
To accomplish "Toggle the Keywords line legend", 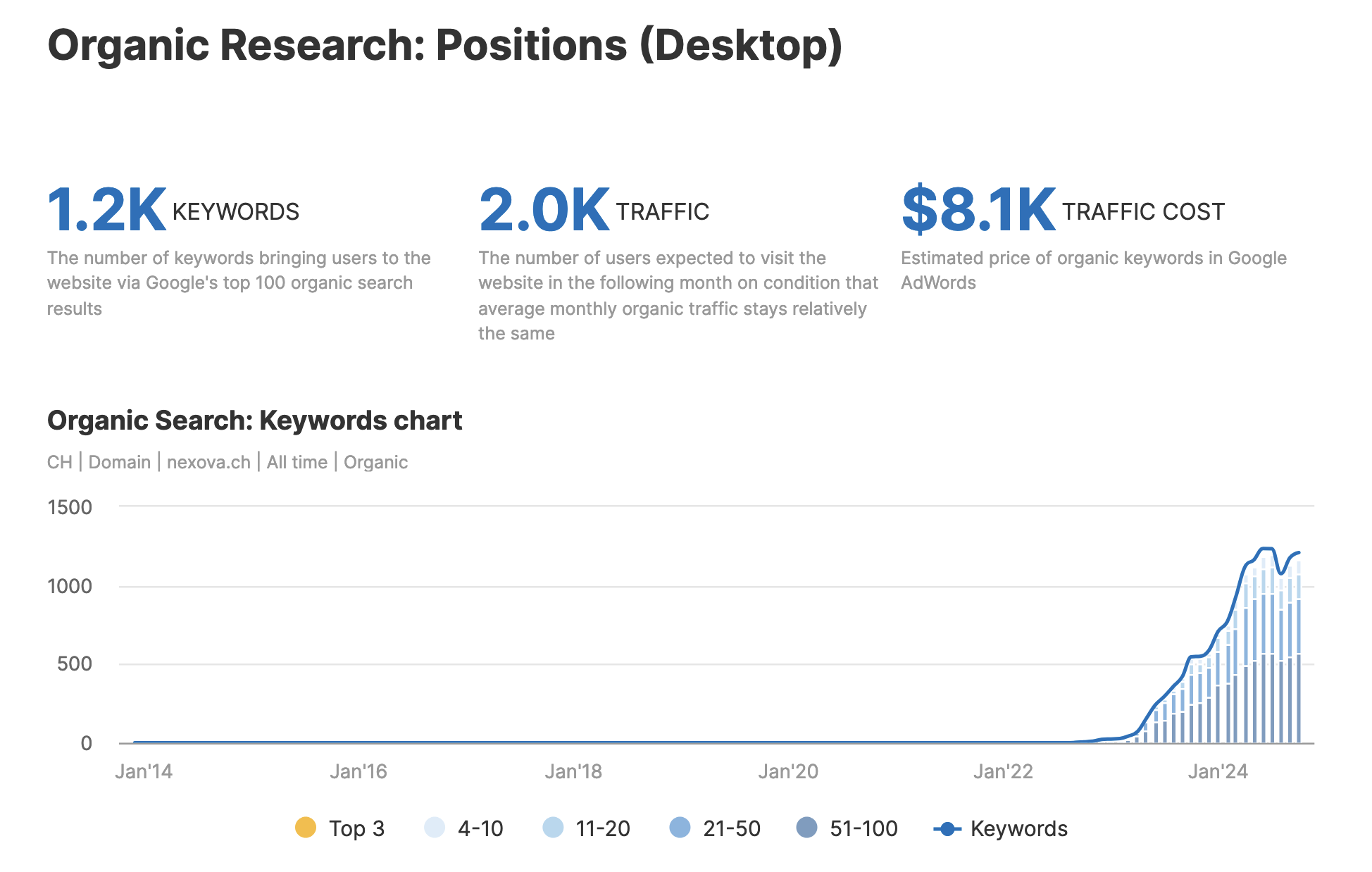I will (x=1001, y=828).
